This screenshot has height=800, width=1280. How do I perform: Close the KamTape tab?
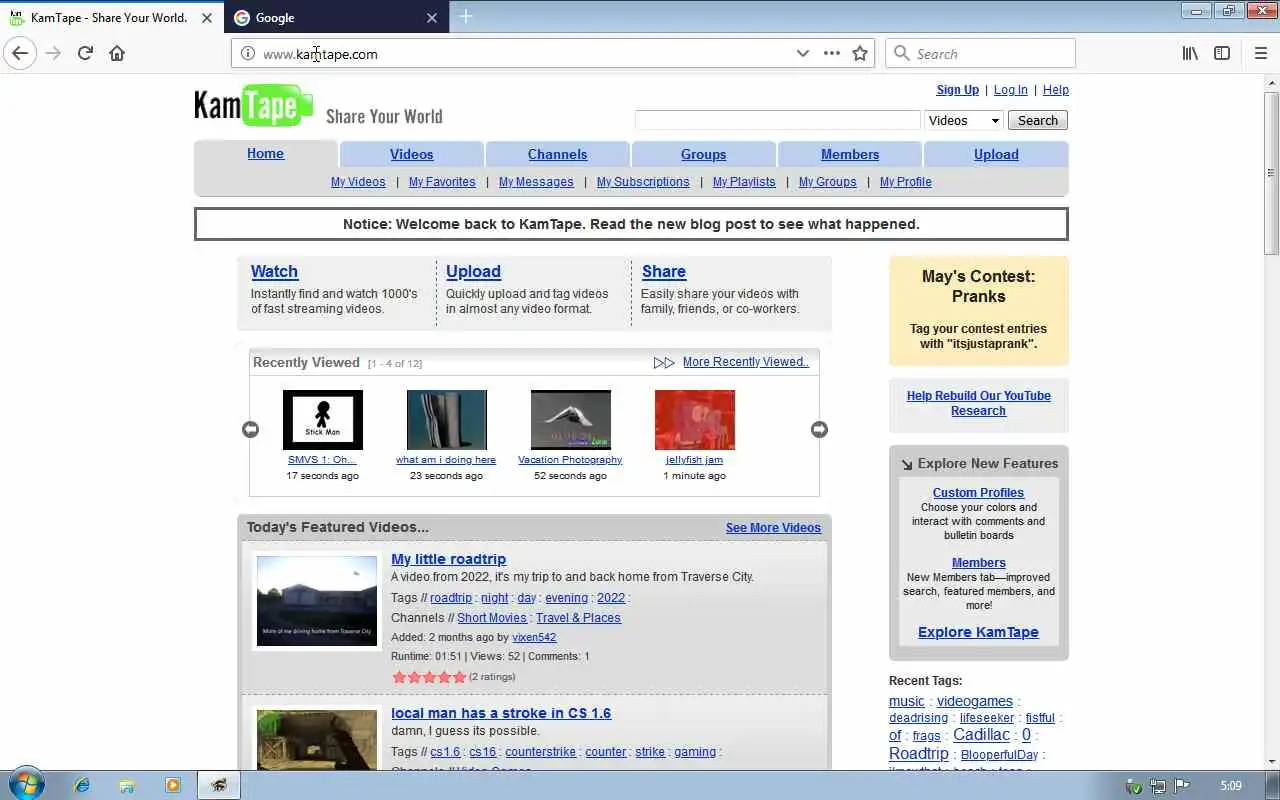[208, 17]
